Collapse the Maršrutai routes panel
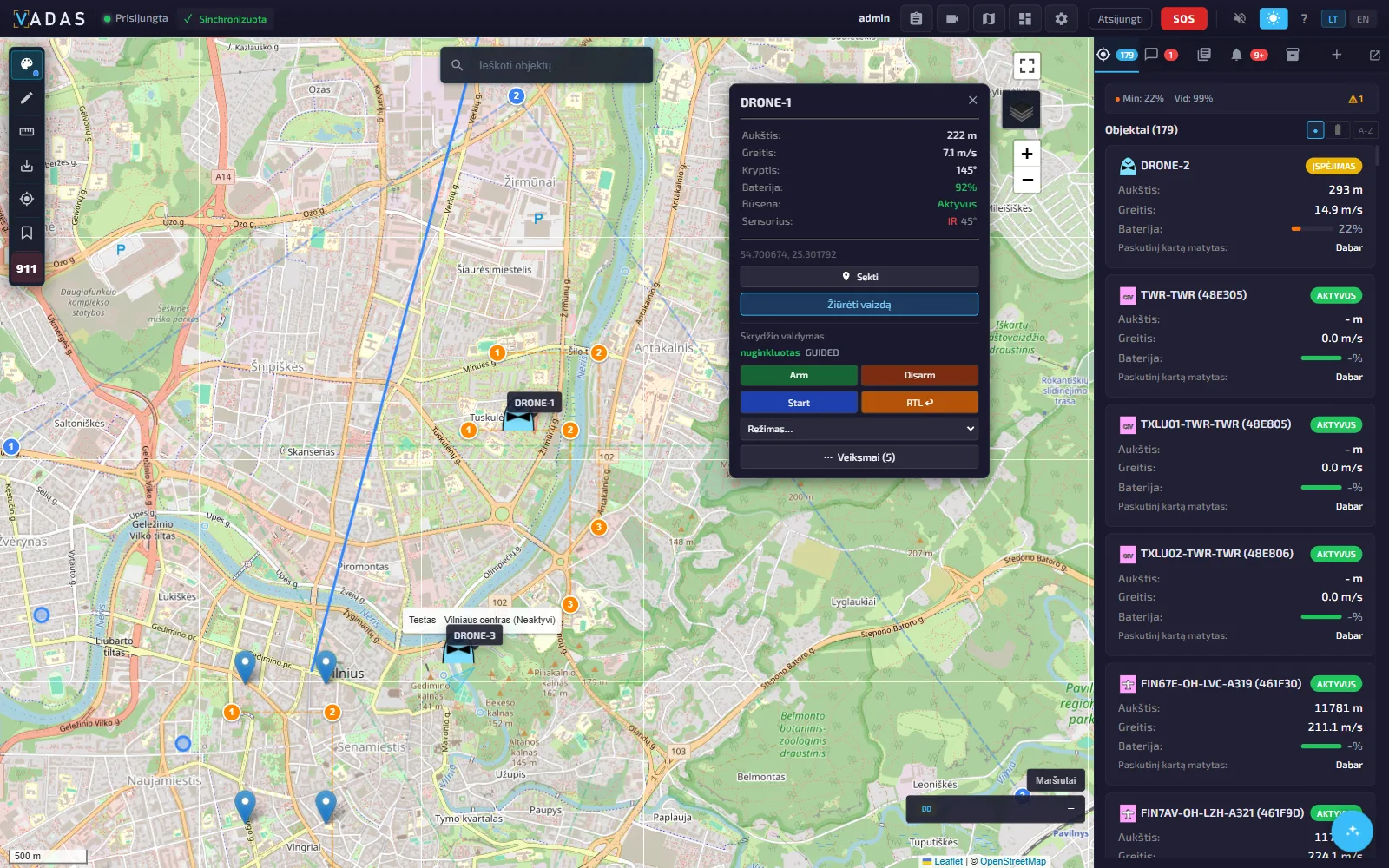Viewport: 1389px width, 868px height. [1070, 808]
